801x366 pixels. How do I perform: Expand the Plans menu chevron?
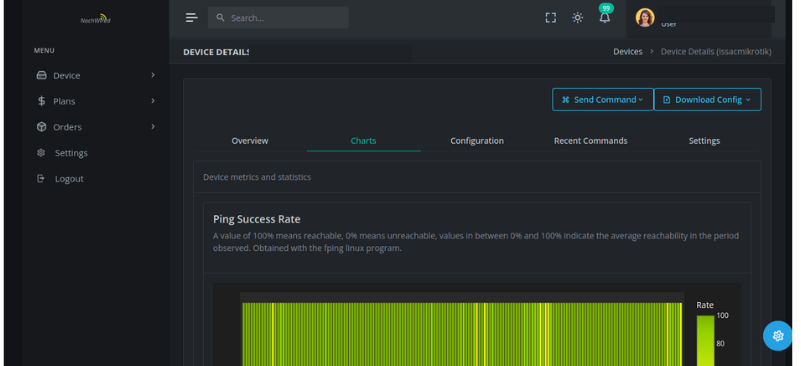(x=153, y=101)
